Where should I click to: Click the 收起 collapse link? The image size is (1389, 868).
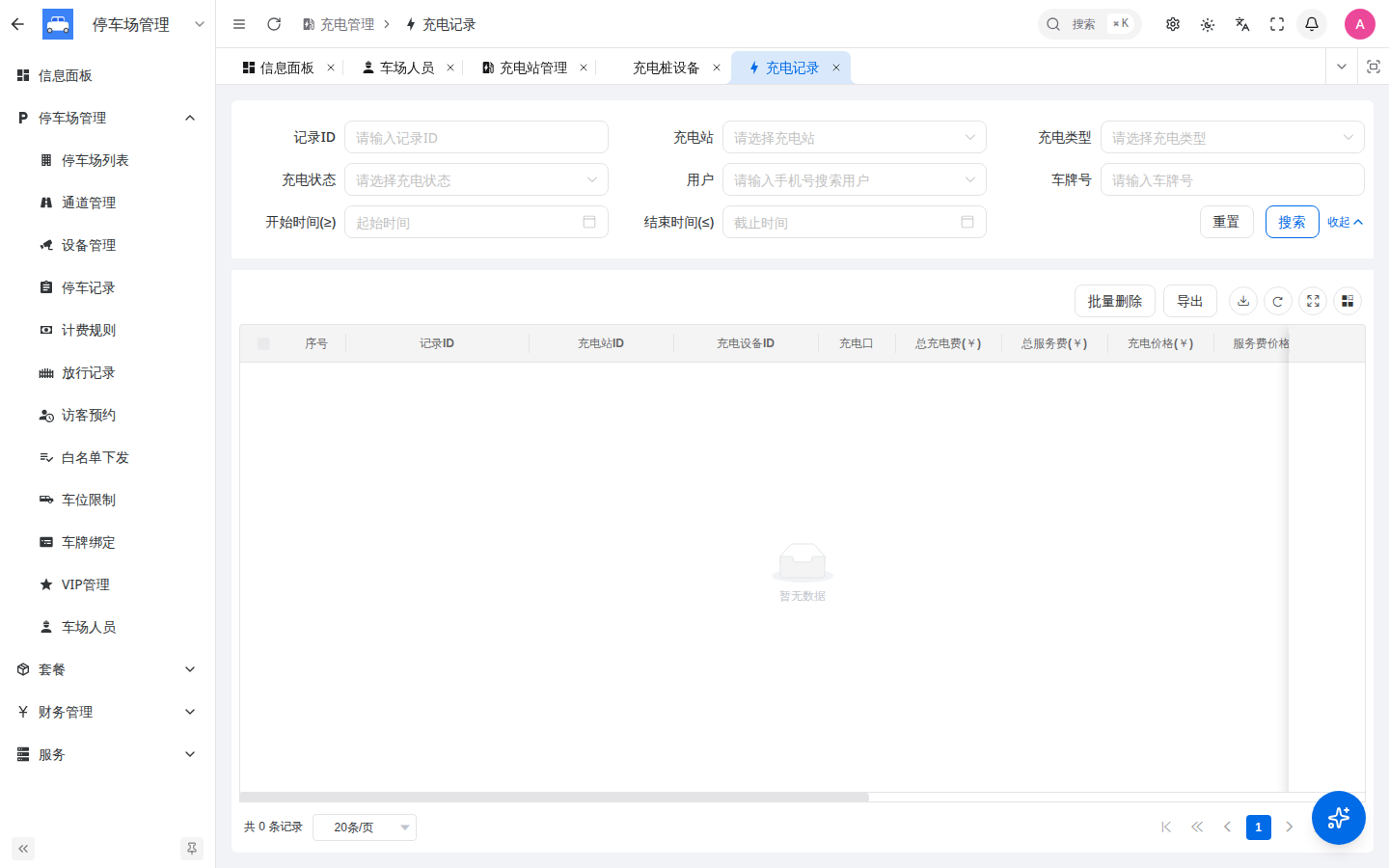[1345, 222]
